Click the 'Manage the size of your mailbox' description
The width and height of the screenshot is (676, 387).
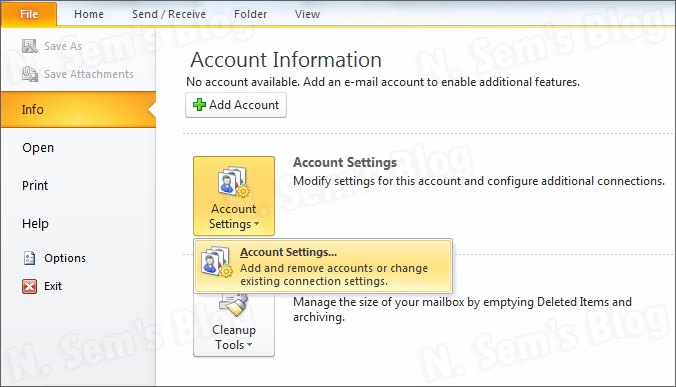pos(462,309)
